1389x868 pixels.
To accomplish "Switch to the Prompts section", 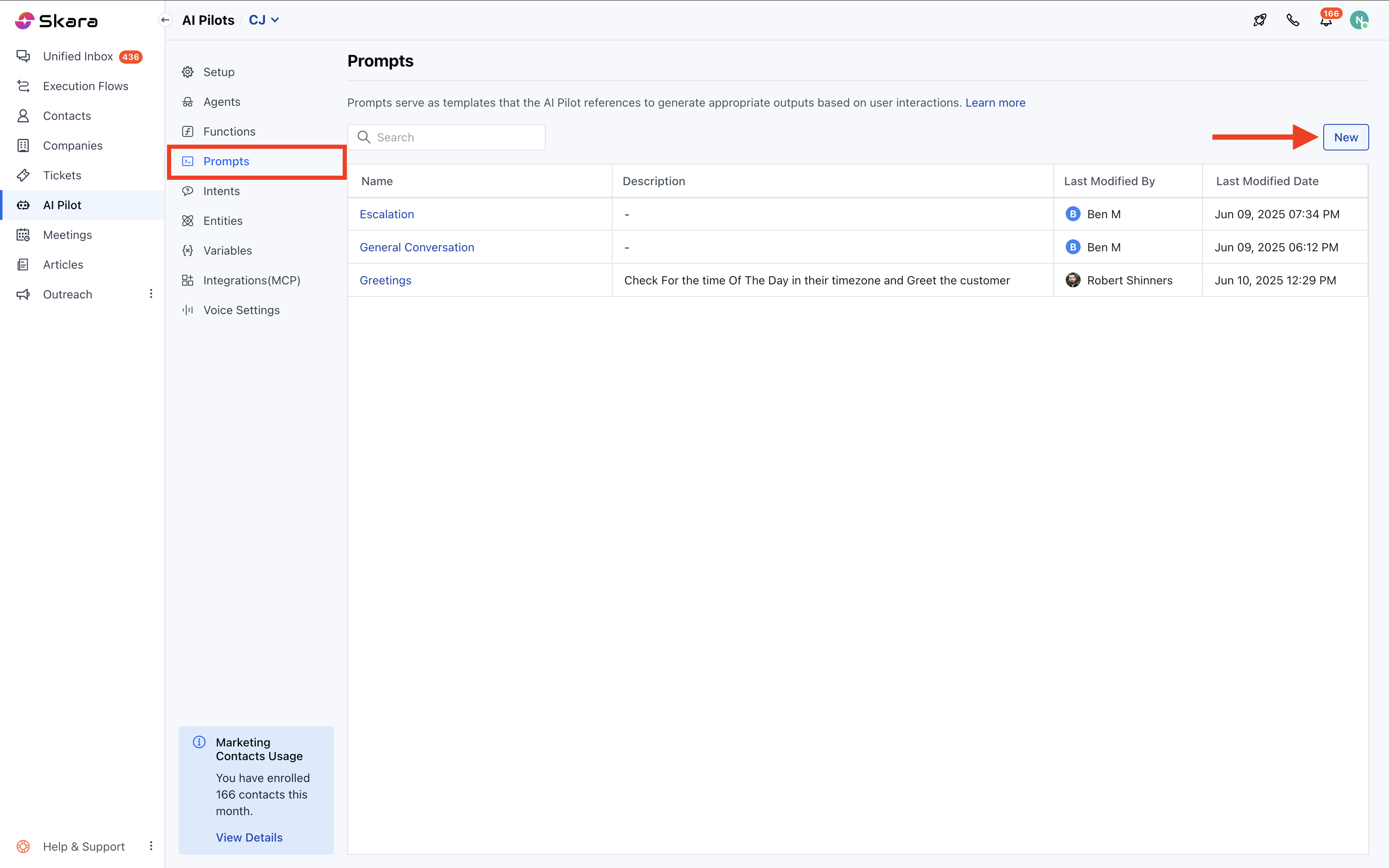I will tap(226, 161).
